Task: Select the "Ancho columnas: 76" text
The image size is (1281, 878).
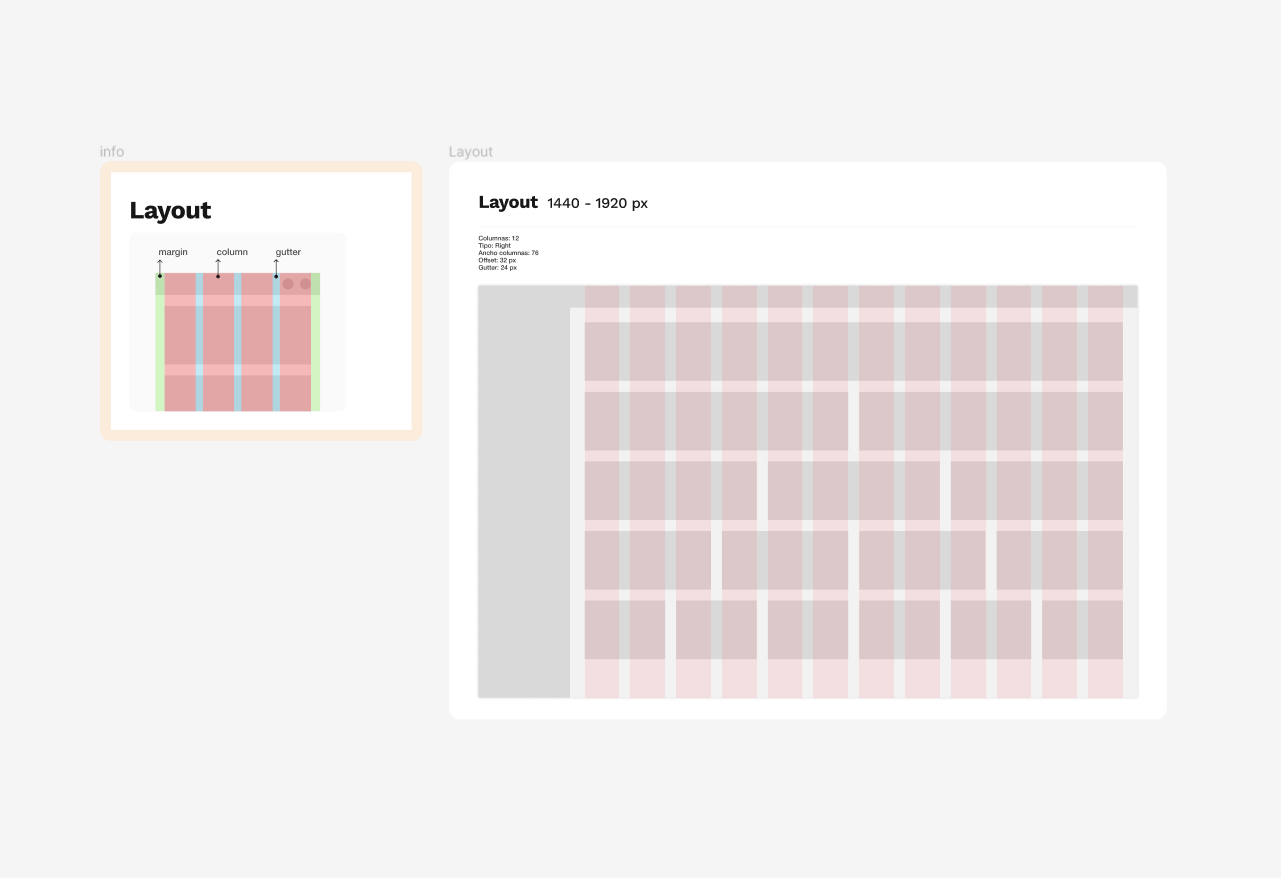Action: point(509,253)
